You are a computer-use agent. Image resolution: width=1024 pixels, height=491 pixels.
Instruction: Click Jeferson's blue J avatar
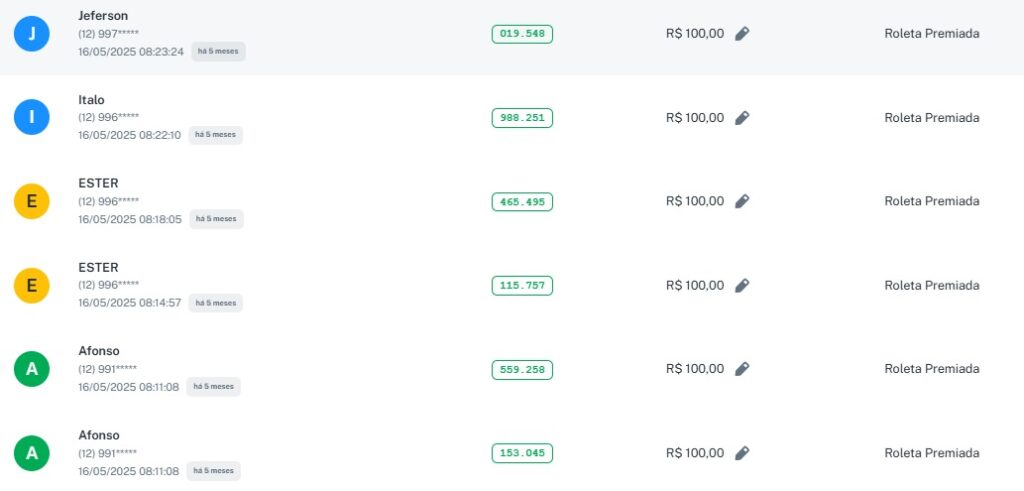click(32, 34)
